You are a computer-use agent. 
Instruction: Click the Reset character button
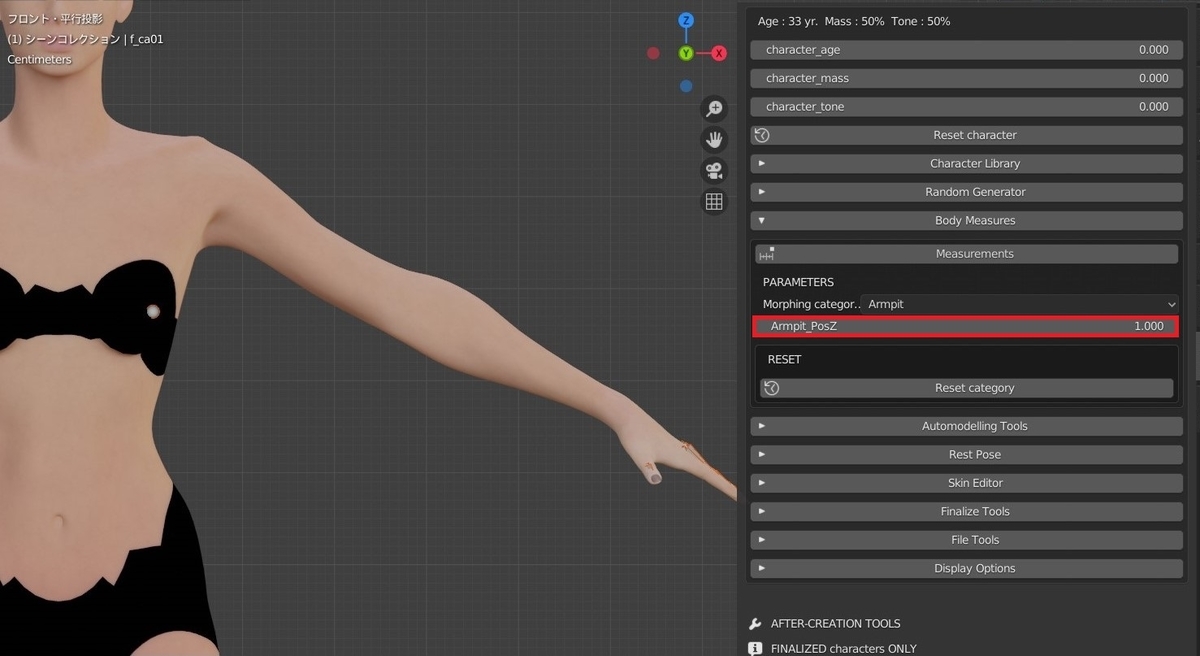pyautogui.click(x=966, y=135)
